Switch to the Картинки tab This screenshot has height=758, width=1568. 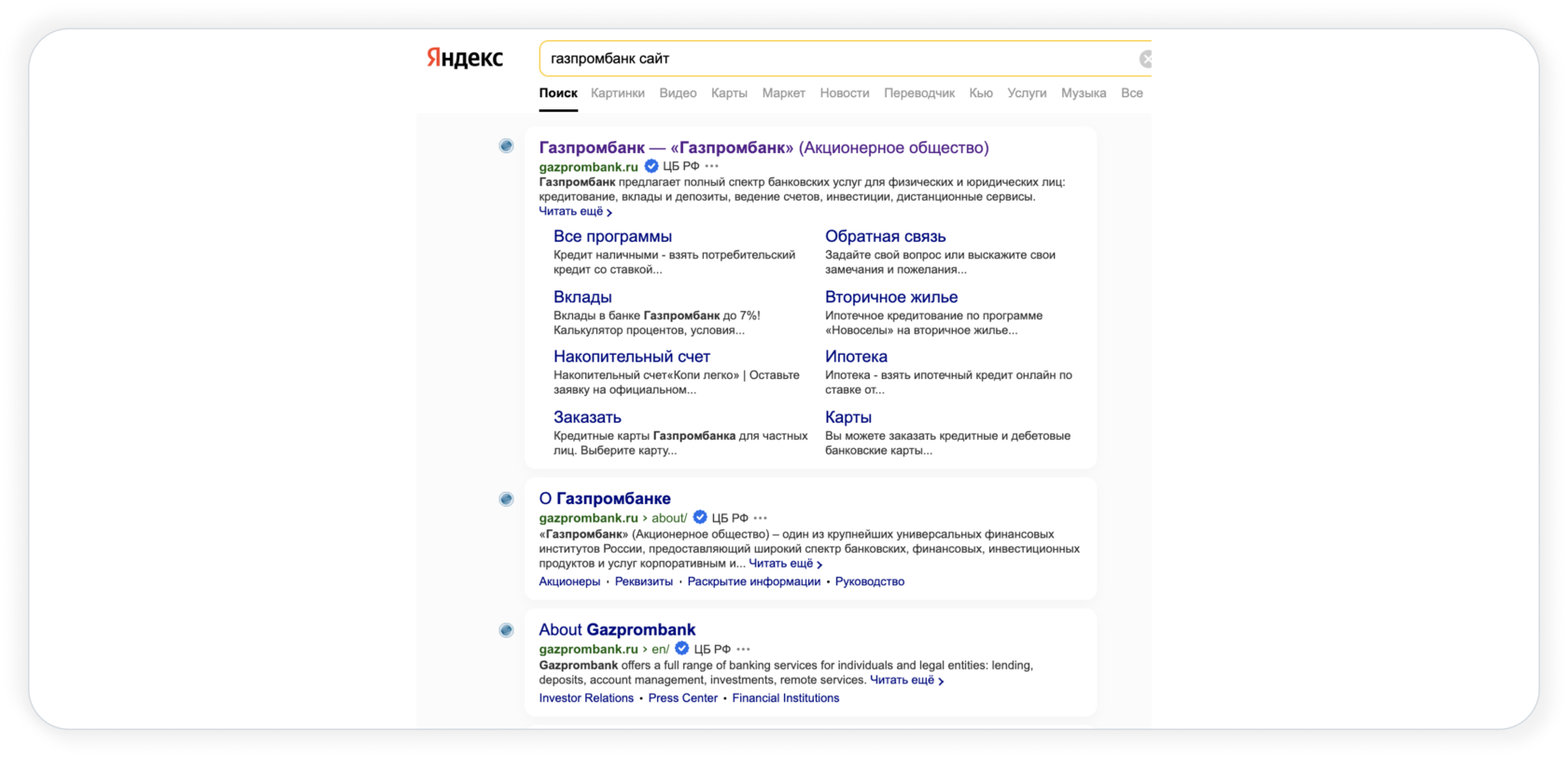tap(618, 93)
